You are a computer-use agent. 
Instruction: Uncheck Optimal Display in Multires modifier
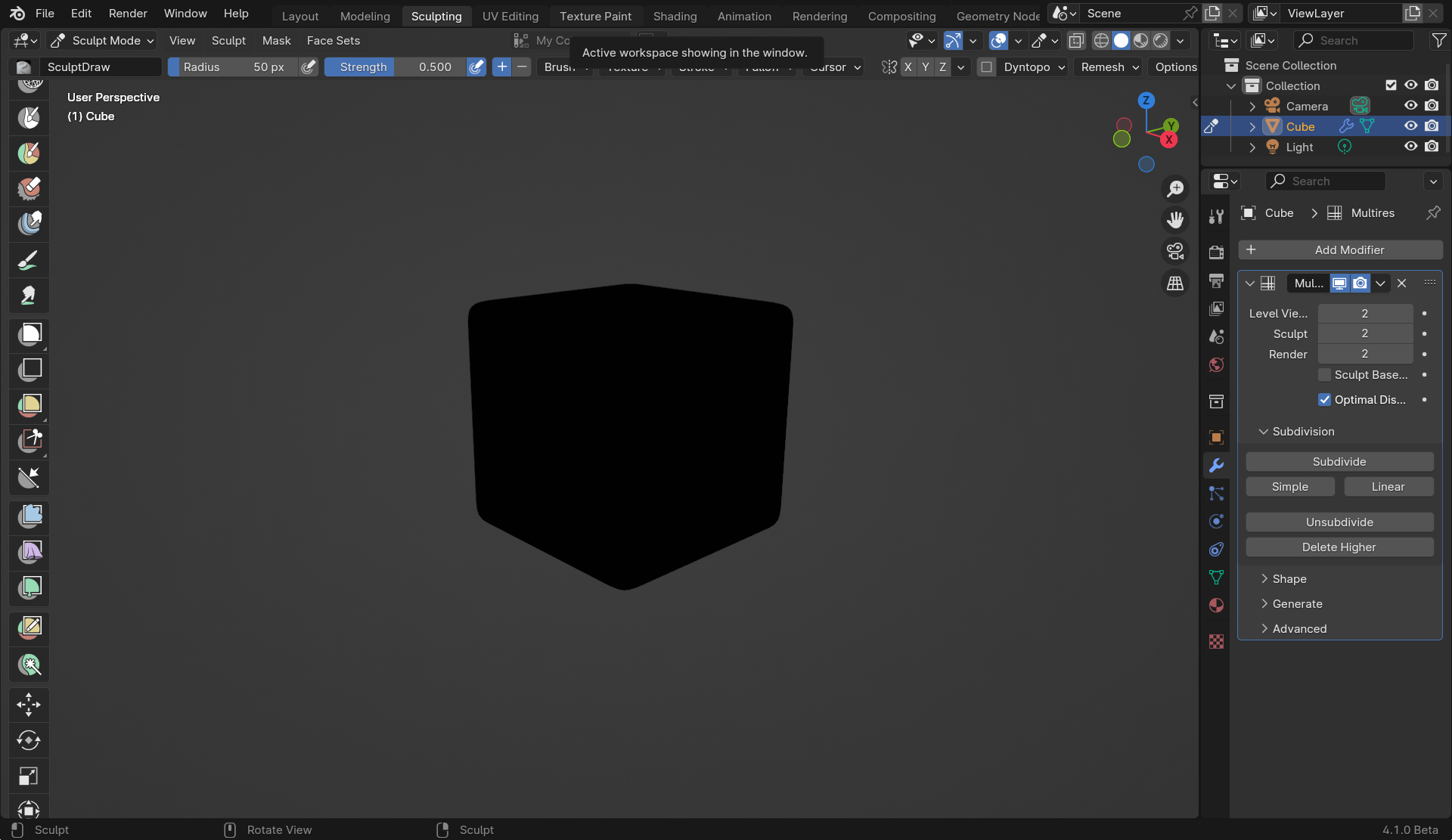(x=1324, y=400)
